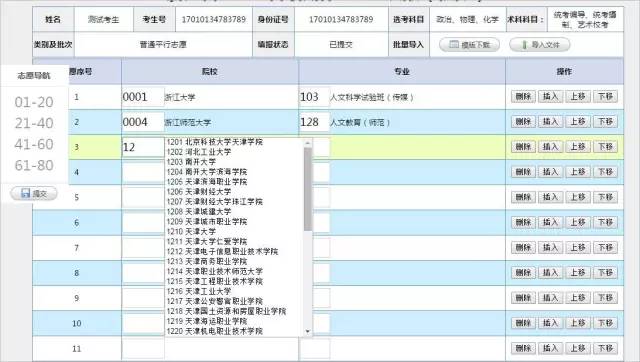This screenshot has width=640, height=362.
Task: Insert a row at row 5
Action: click(550, 197)
